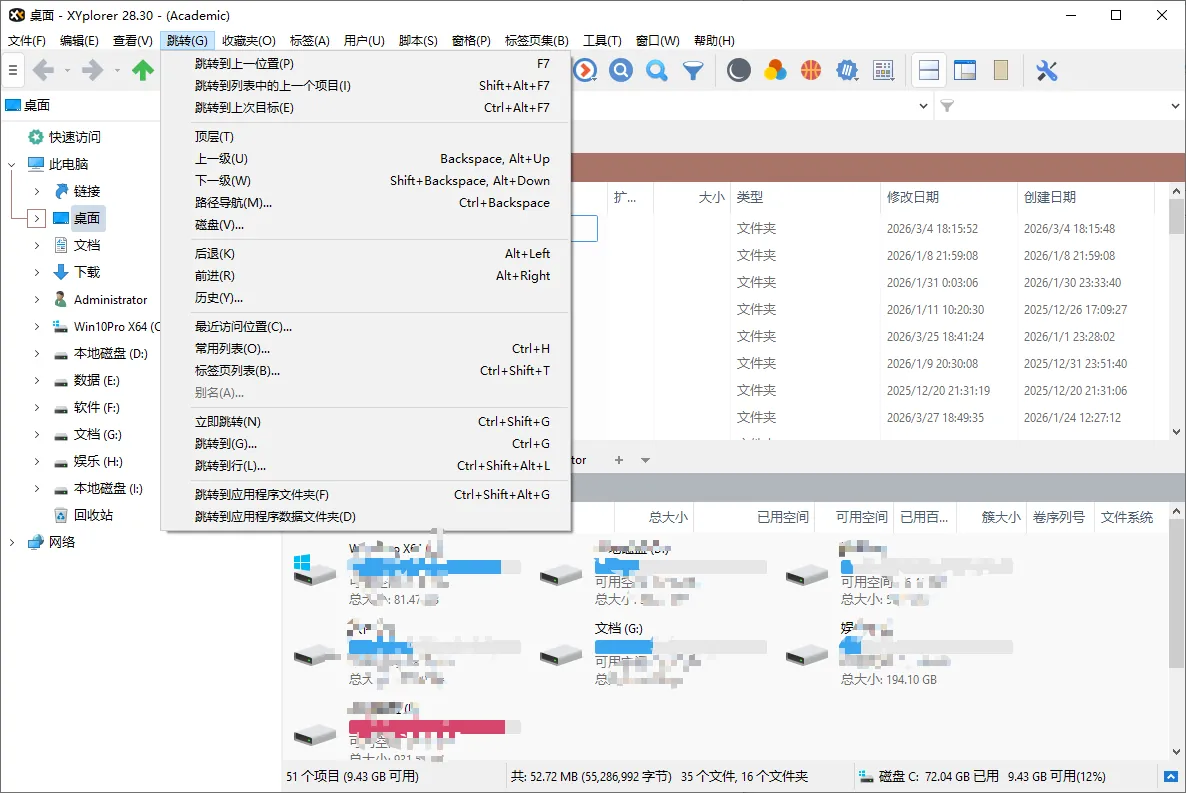Click the blue search magnifier icon
The height and width of the screenshot is (793, 1186).
(620, 70)
